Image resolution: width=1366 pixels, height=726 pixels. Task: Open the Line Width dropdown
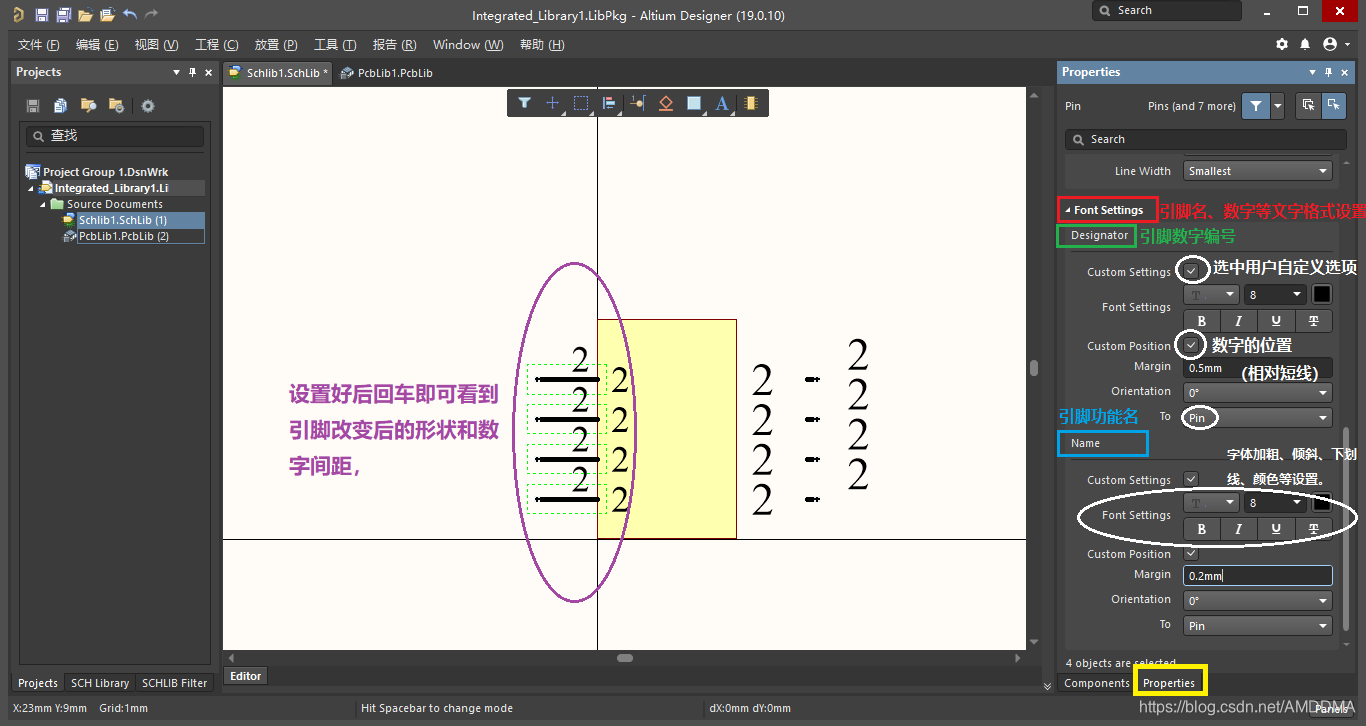[1257, 171]
